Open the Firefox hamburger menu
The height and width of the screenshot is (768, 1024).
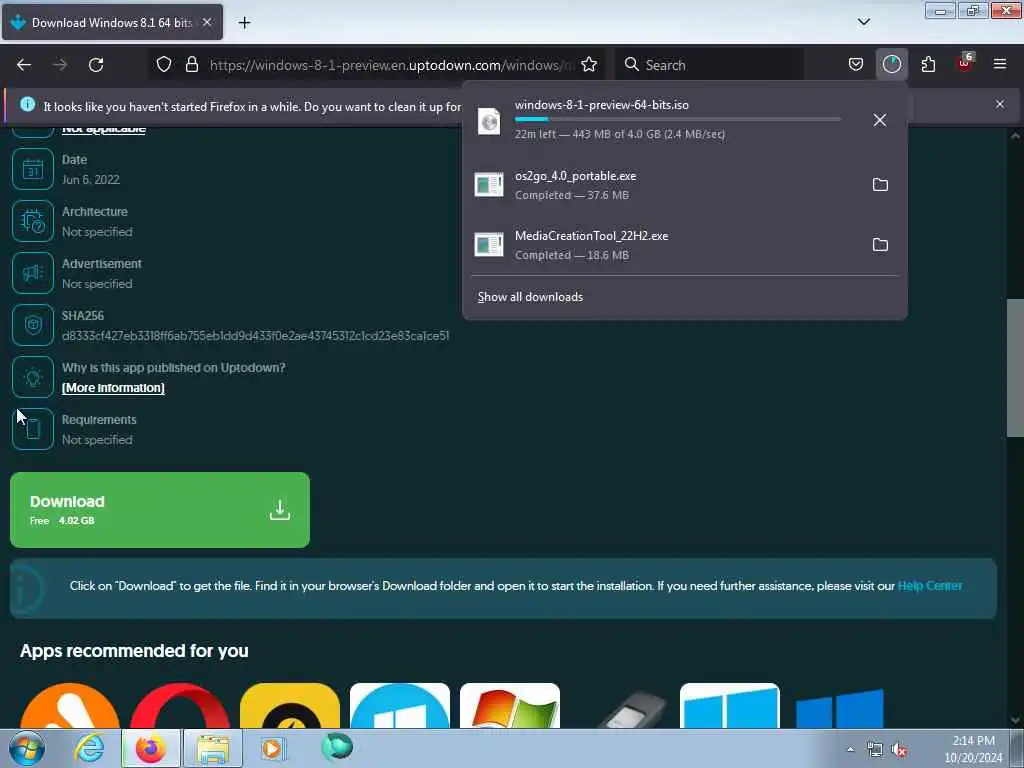pyautogui.click(x=1000, y=64)
